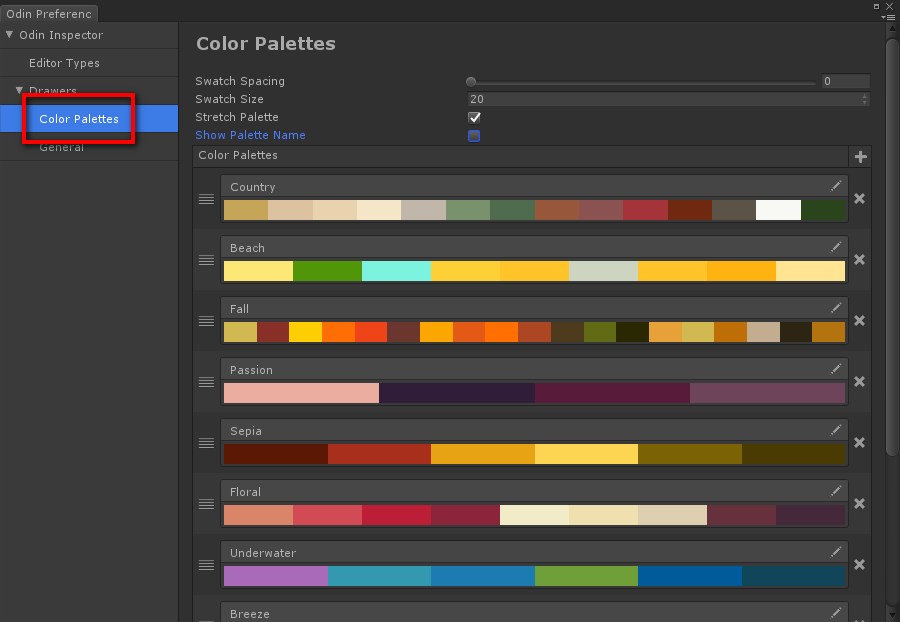
Task: Delete the Beach palette
Action: coord(859,259)
